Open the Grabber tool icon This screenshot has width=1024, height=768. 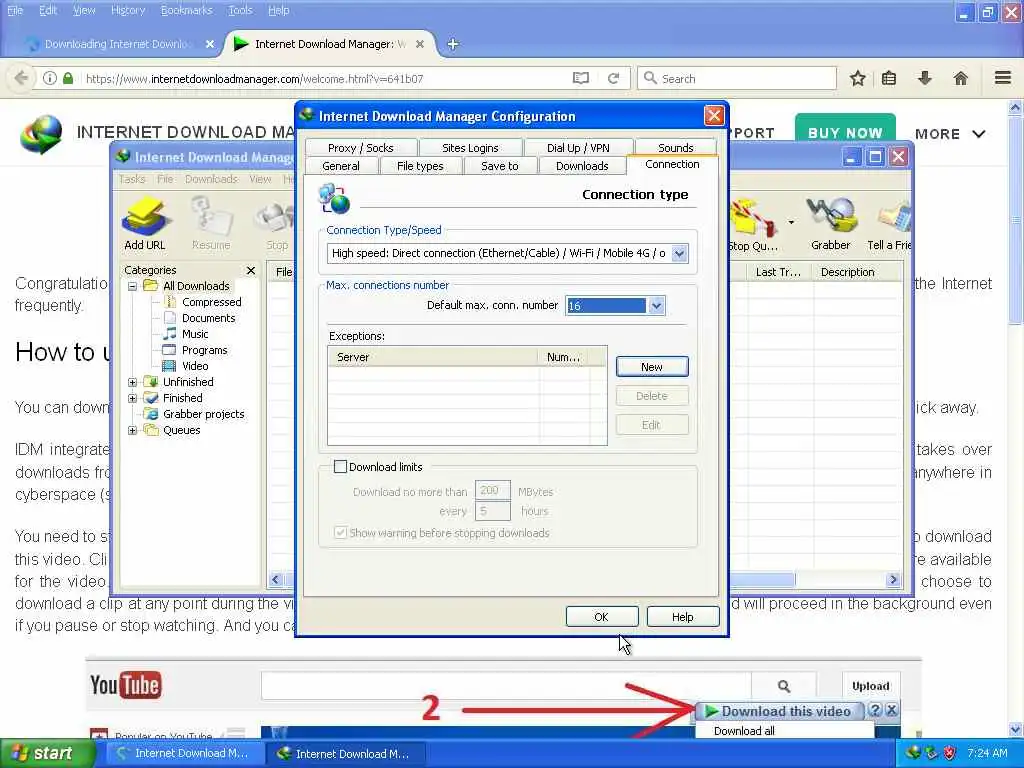[x=831, y=216]
